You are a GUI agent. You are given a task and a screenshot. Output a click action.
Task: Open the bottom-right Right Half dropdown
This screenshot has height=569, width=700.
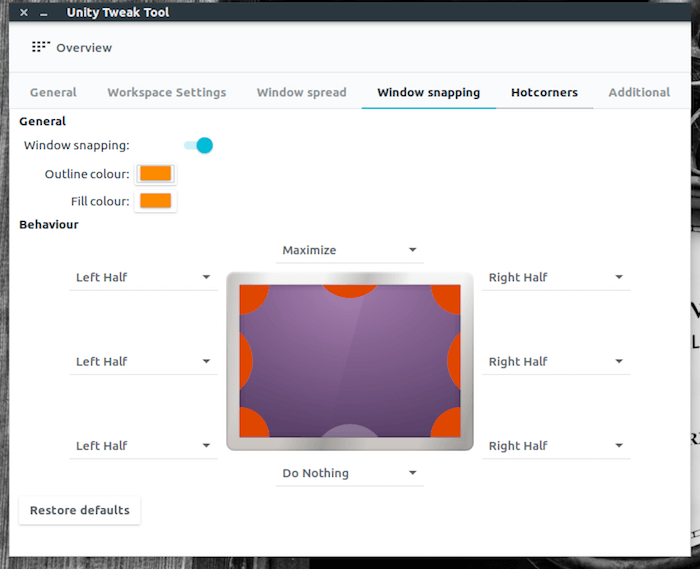[x=556, y=445]
